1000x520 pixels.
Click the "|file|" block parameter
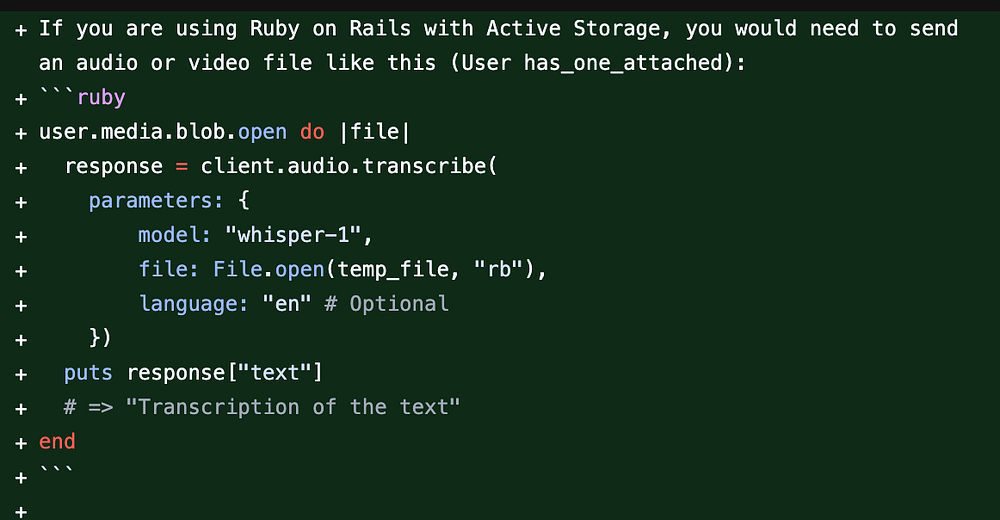tap(374, 131)
